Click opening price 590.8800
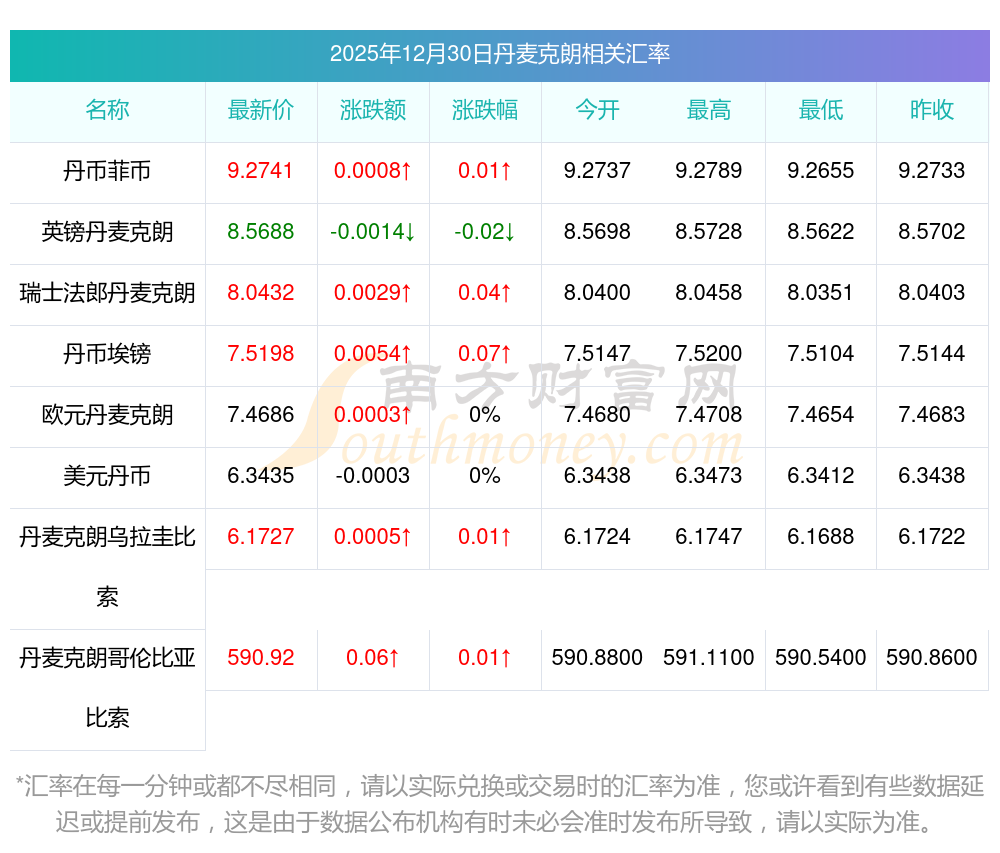This screenshot has height=853, width=1000. (x=597, y=657)
